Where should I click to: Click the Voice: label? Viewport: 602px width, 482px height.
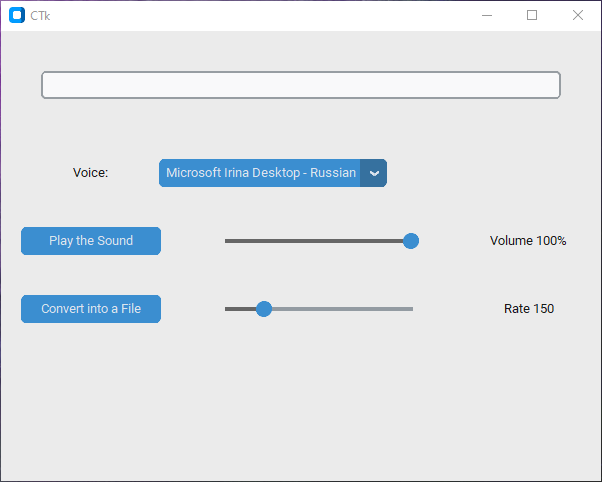click(x=91, y=173)
